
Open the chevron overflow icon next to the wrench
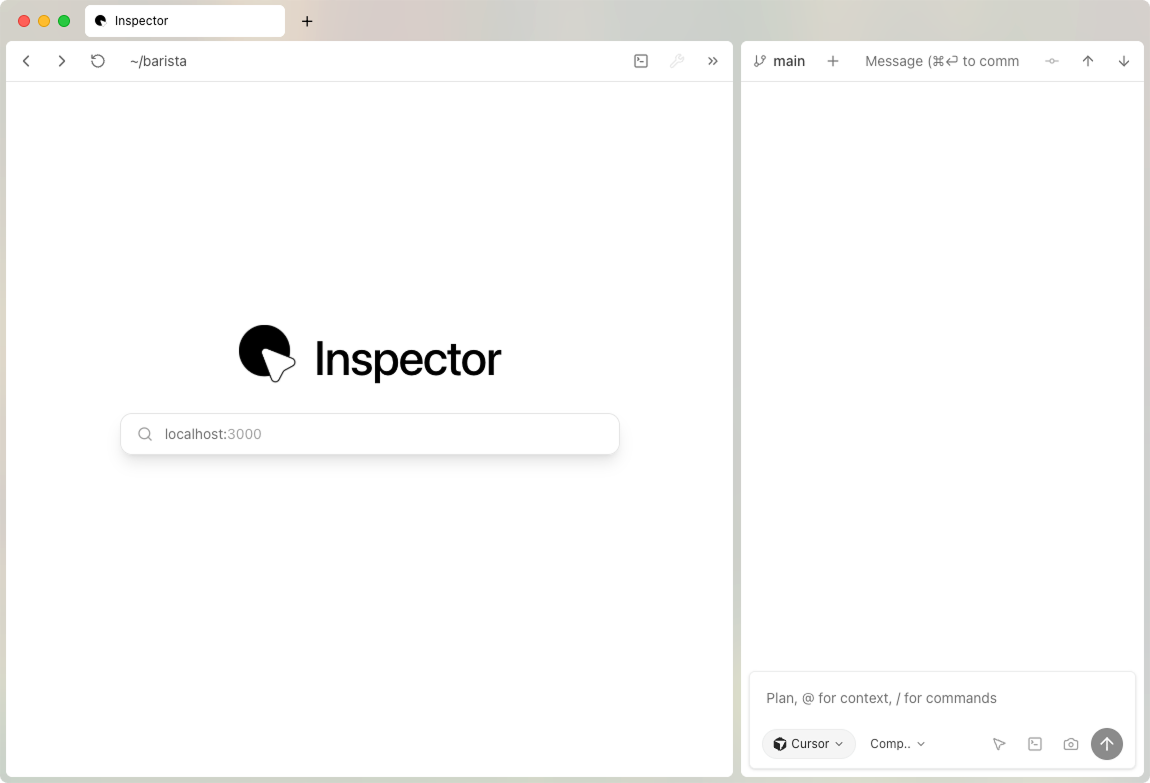coord(712,61)
